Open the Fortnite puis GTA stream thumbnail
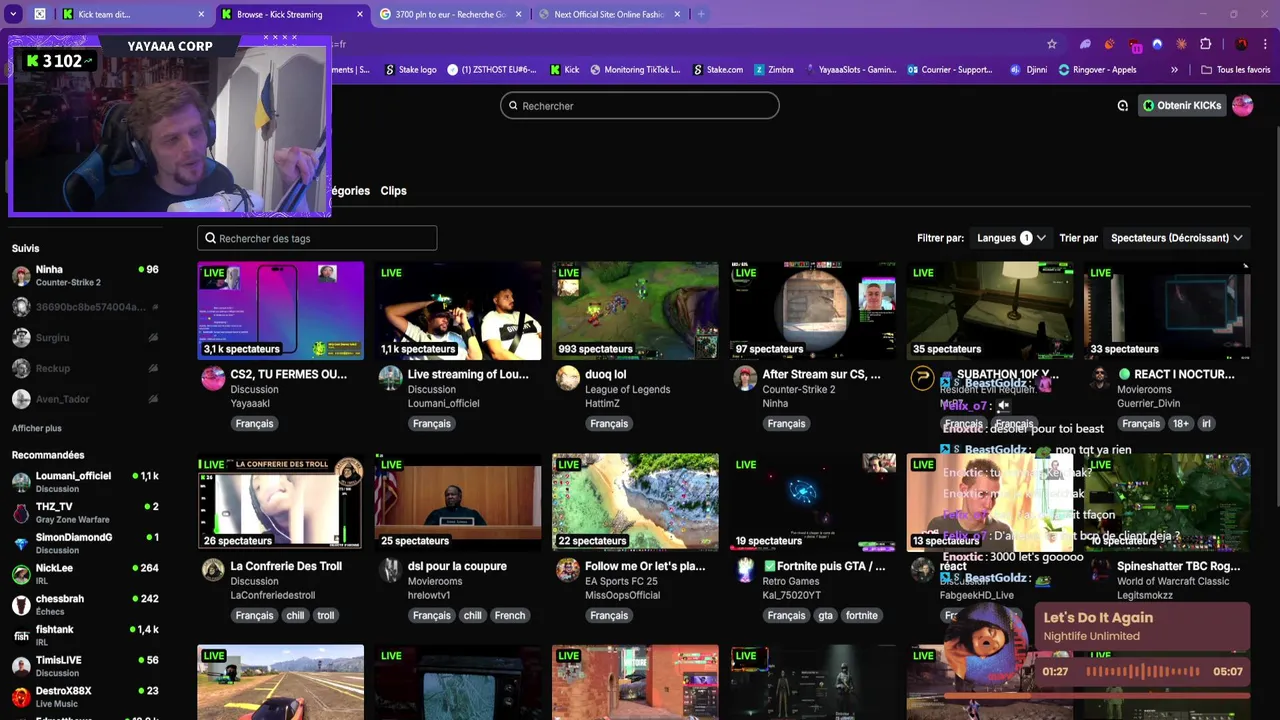 (x=812, y=503)
